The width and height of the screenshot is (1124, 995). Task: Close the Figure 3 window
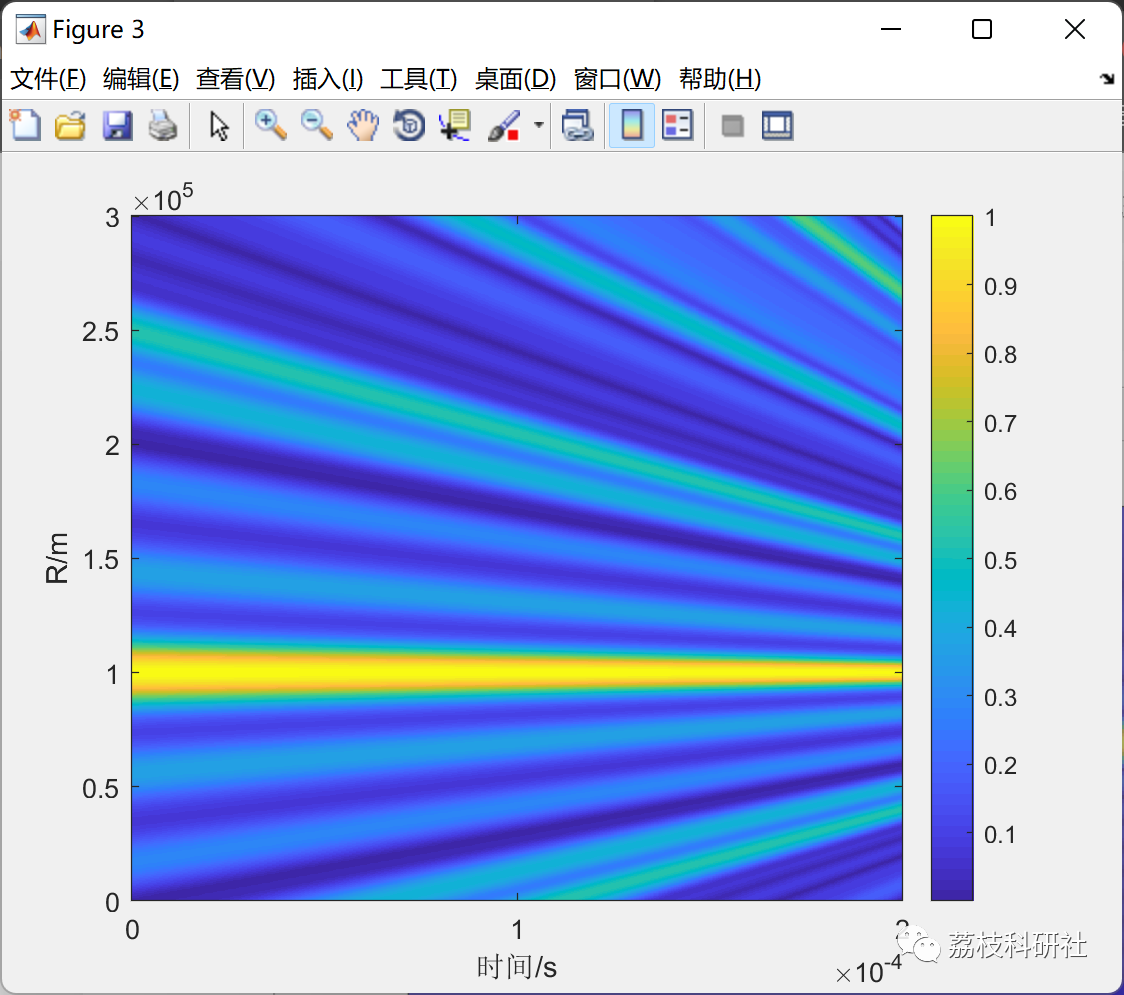[1075, 29]
